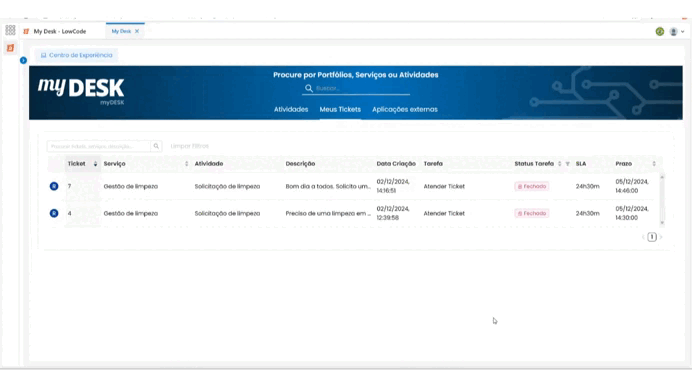The width and height of the screenshot is (692, 388).
Task: Sort by Status Tarefa column arrows
Action: [560, 164]
